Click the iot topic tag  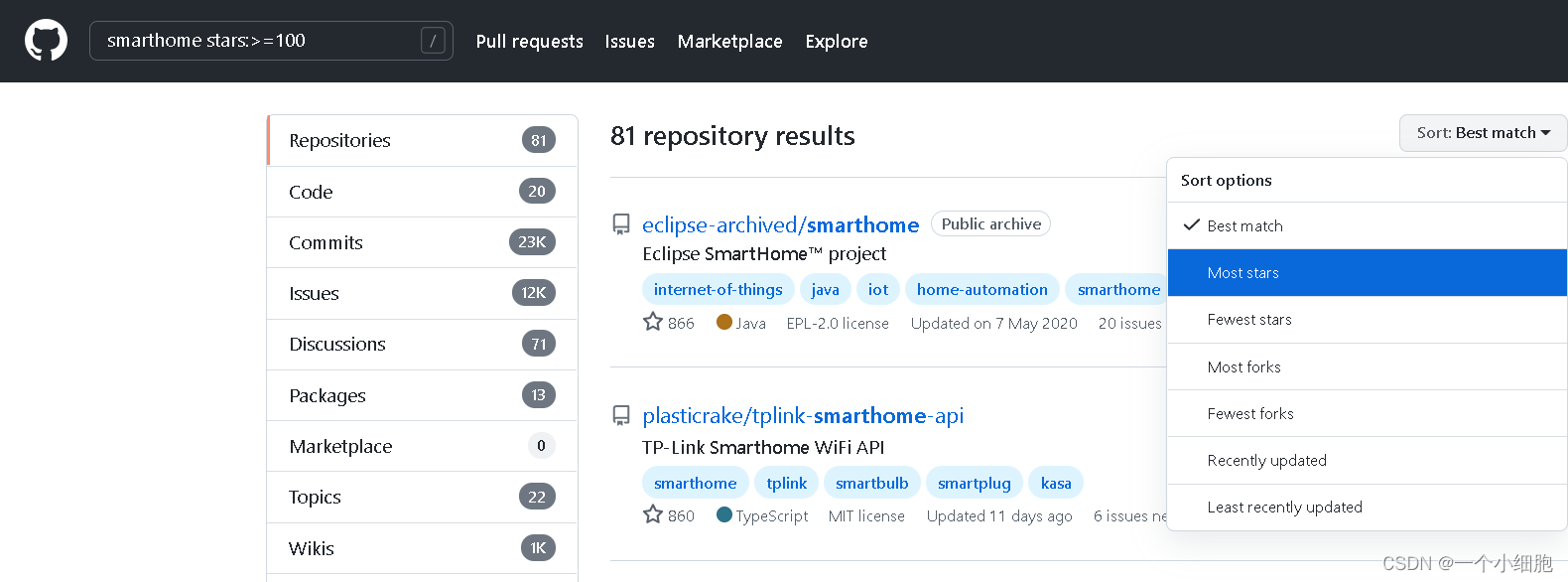pyautogui.click(x=878, y=289)
